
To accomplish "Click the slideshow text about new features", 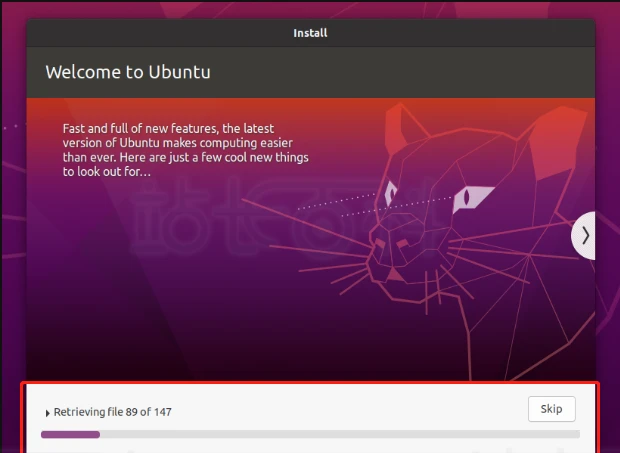I will coord(185,150).
